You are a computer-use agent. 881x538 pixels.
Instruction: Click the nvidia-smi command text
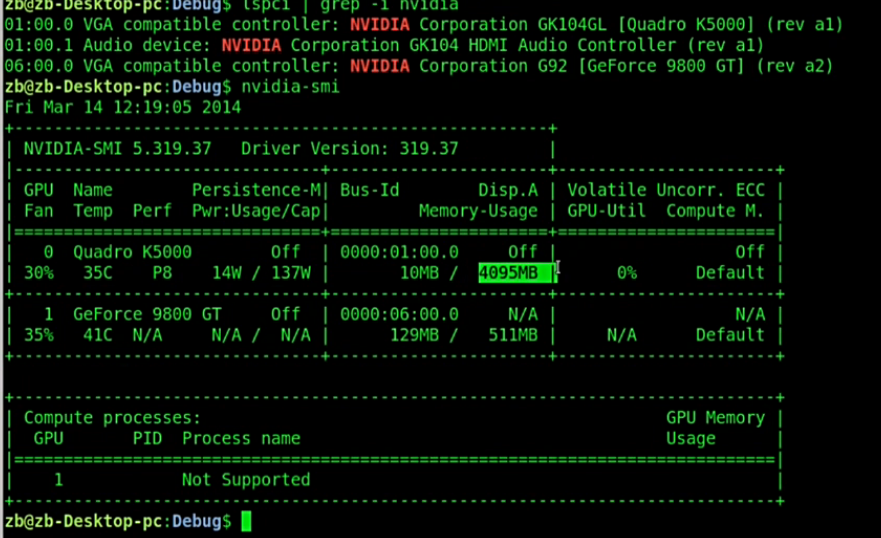[x=290, y=87]
